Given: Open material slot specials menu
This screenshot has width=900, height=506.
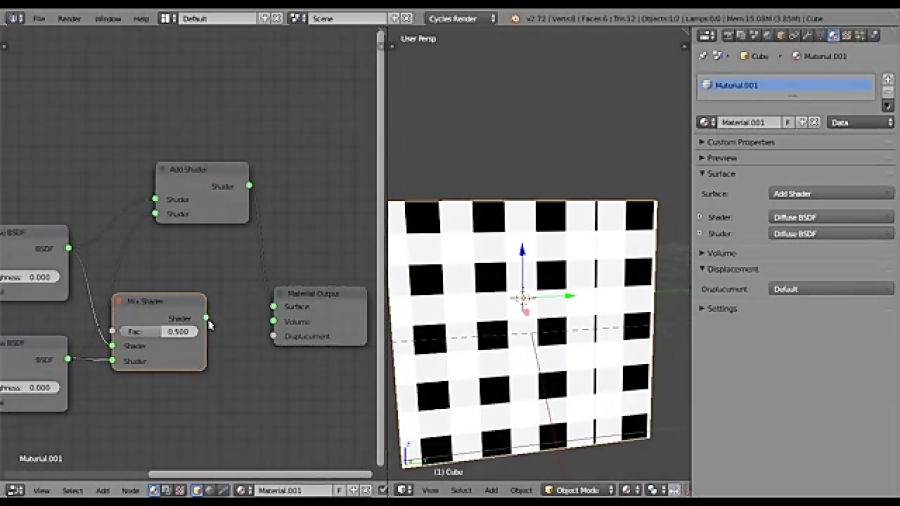Looking at the screenshot, I should [887, 106].
